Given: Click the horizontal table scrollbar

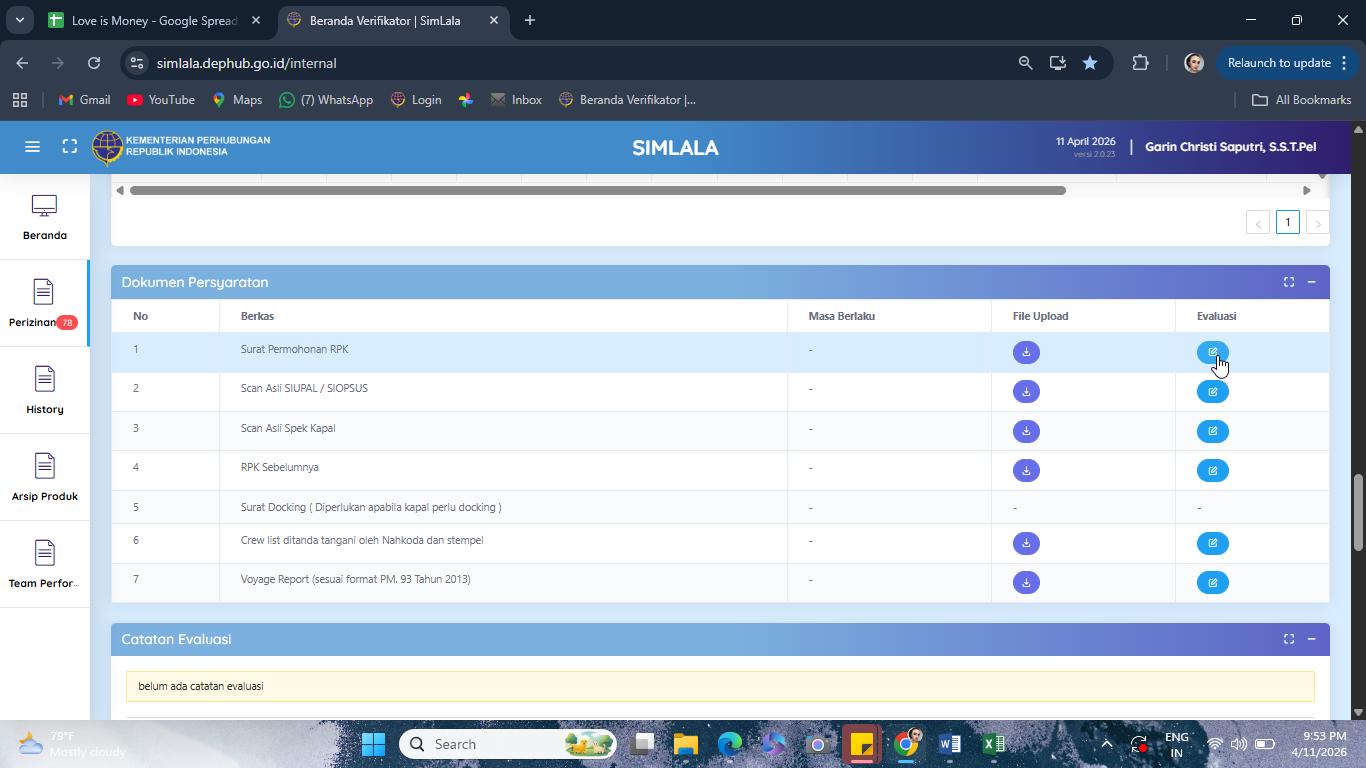Looking at the screenshot, I should click(597, 190).
